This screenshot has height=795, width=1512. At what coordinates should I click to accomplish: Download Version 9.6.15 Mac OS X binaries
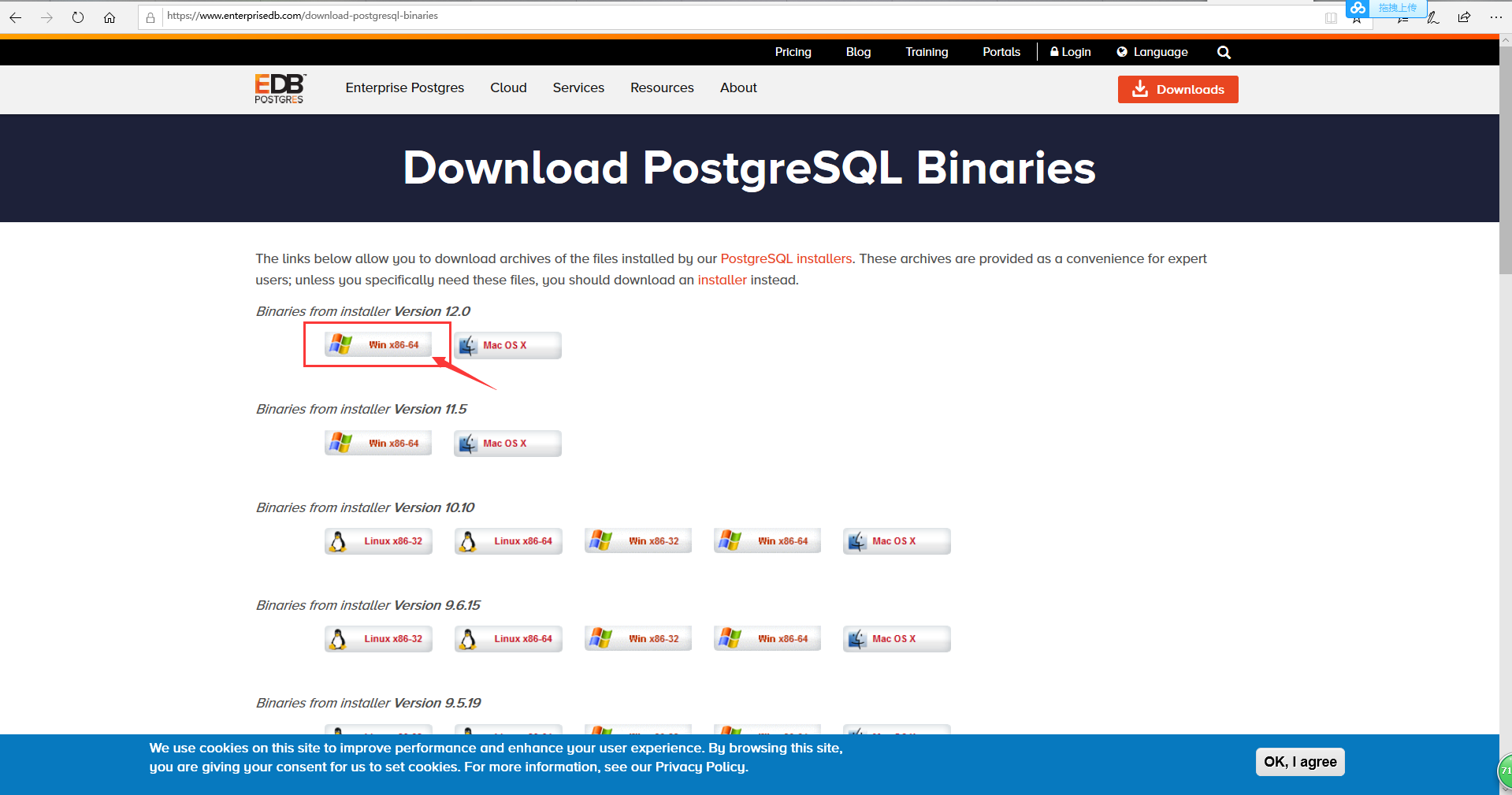[x=897, y=639]
